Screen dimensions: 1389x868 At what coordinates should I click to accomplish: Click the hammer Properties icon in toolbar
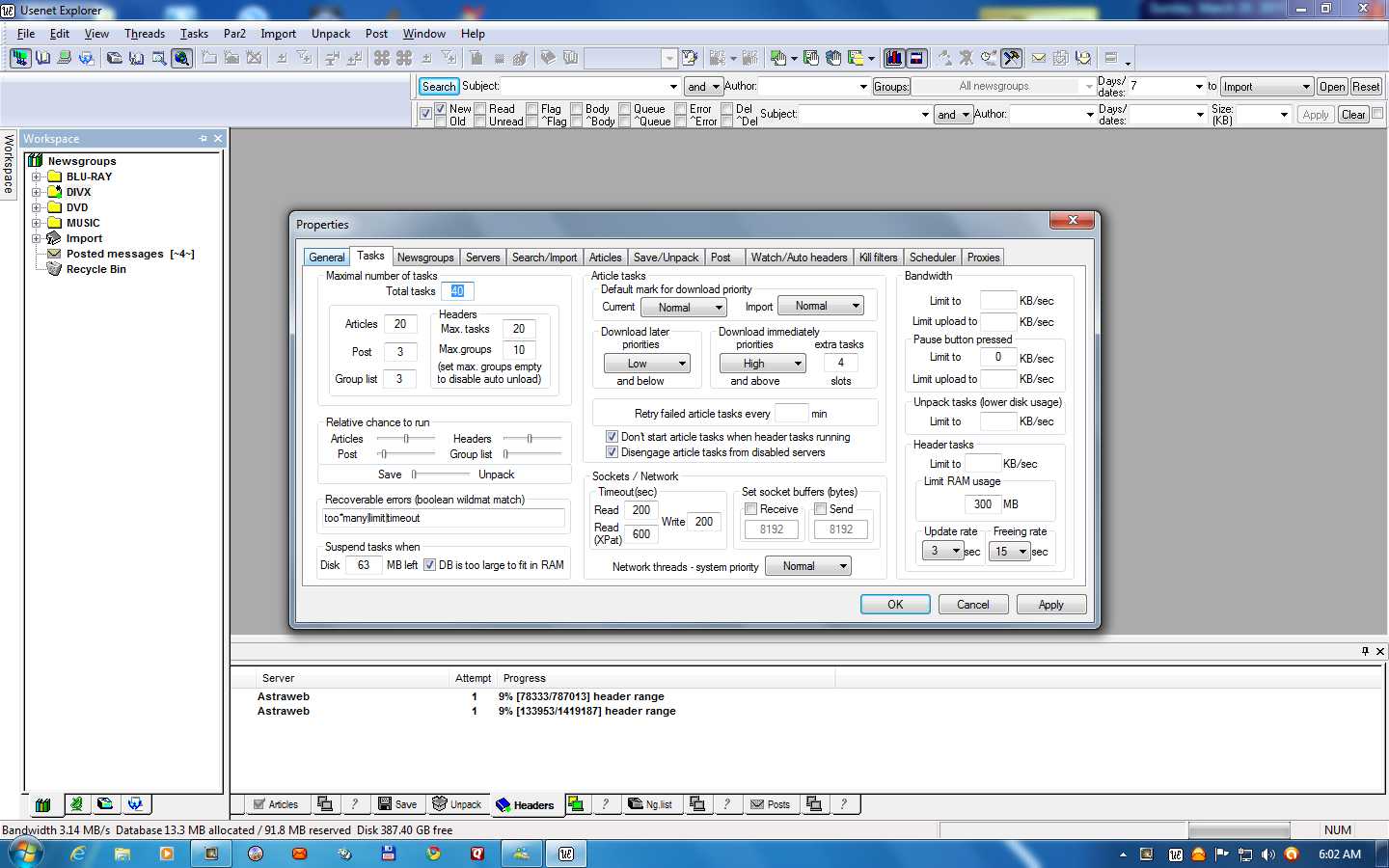pos(1011,58)
